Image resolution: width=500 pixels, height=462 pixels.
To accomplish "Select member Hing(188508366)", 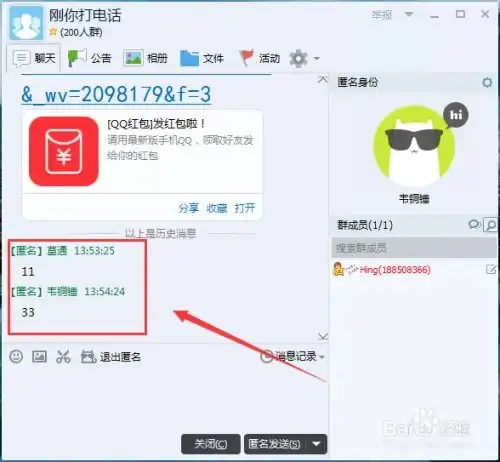I will (x=395, y=269).
